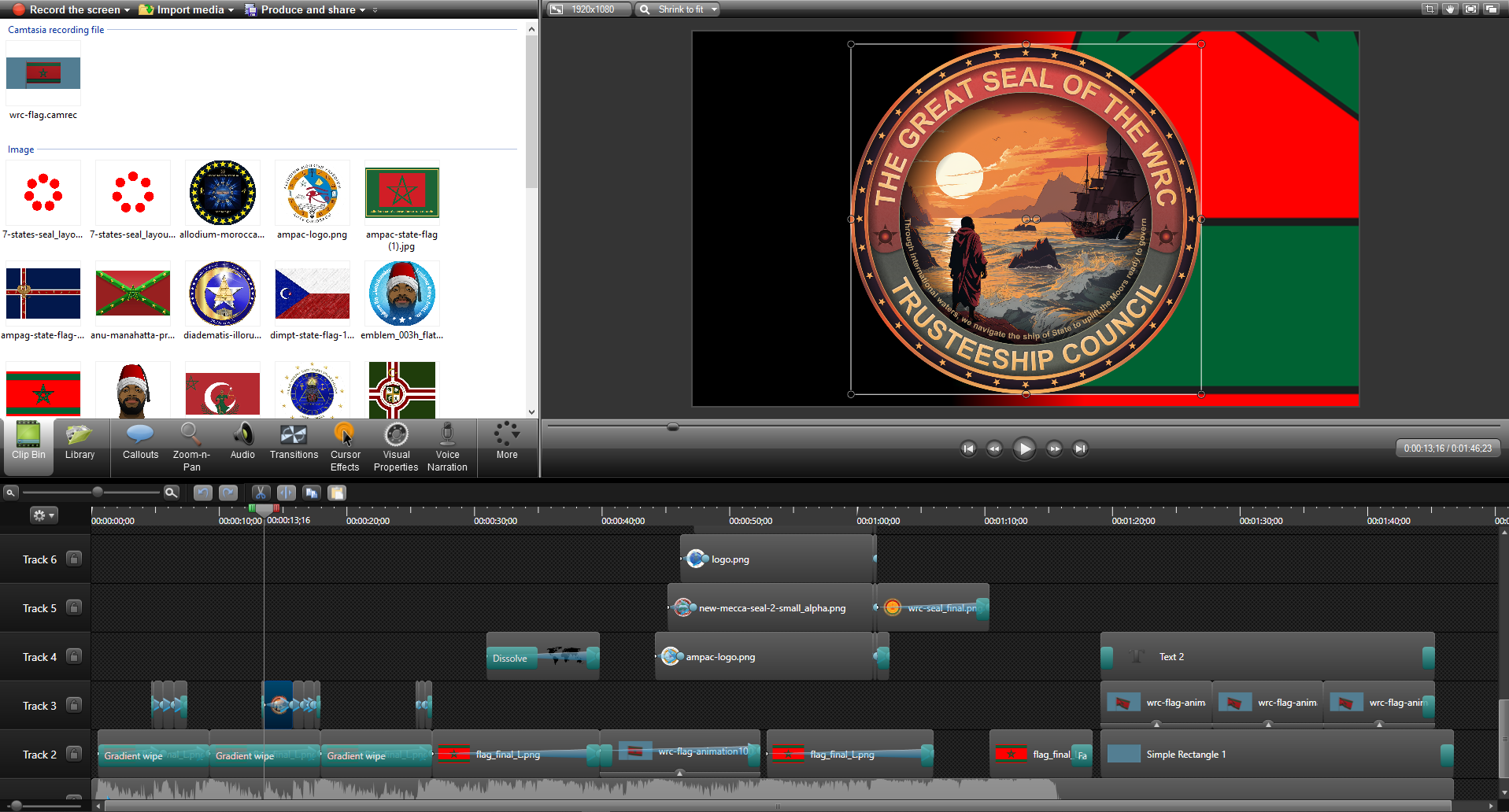Viewport: 1509px width, 812px height.
Task: Select Dissolve clip on Track 4
Action: point(542,657)
